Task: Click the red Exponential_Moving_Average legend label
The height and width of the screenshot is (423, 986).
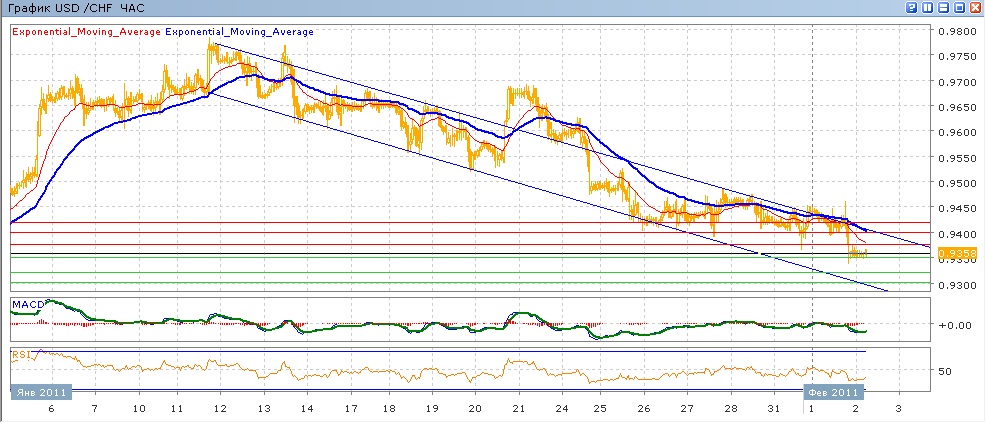Action: click(x=86, y=32)
